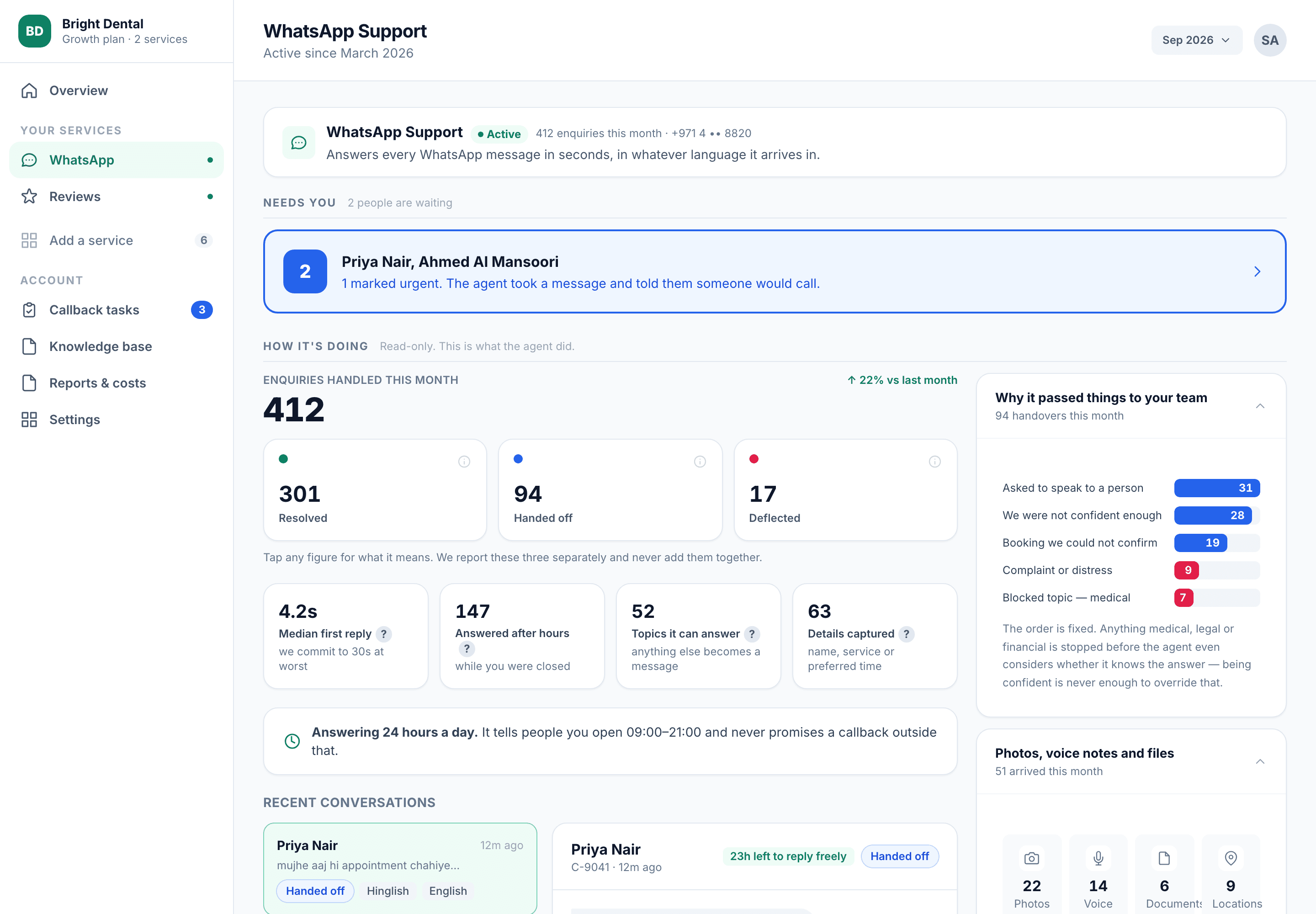The image size is (1316, 914).
Task: Collapse Photos, voice notes and files panel
Action: (x=1260, y=762)
